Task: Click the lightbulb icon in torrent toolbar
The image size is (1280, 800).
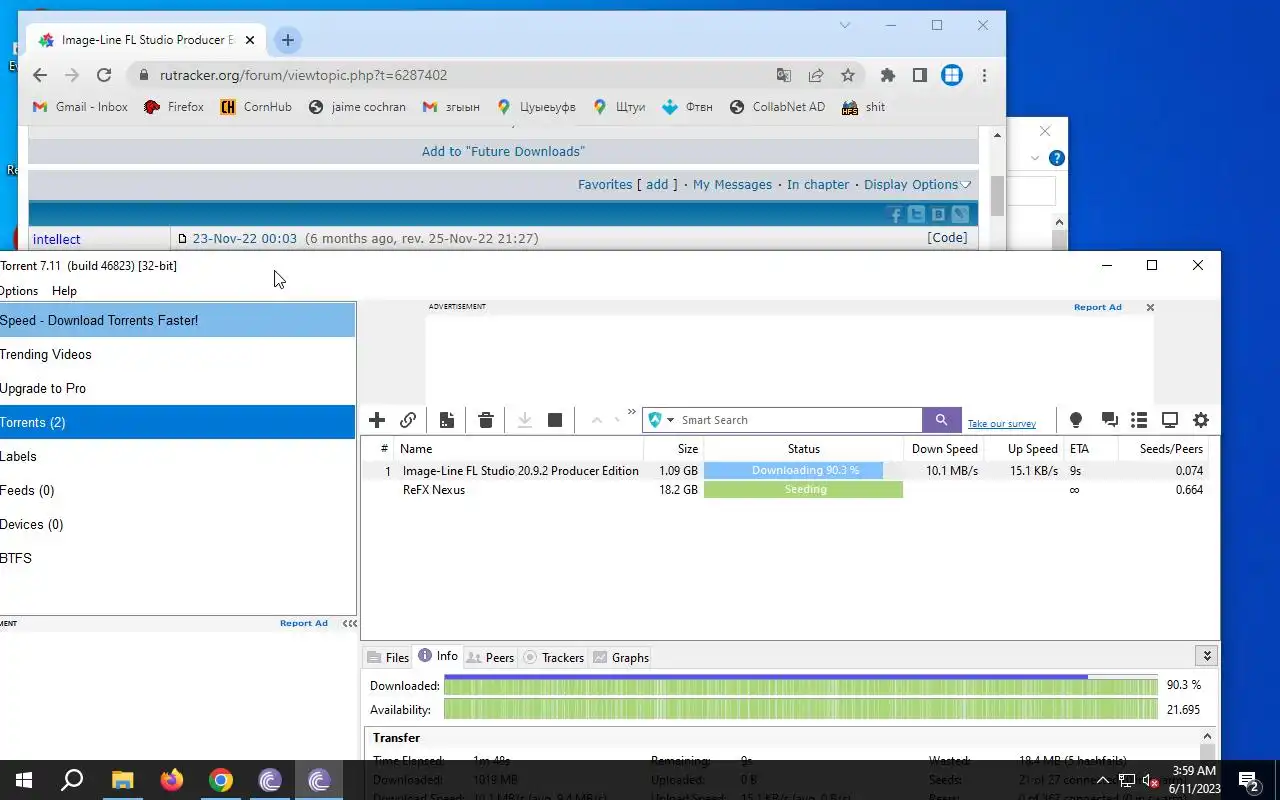Action: coord(1076,420)
